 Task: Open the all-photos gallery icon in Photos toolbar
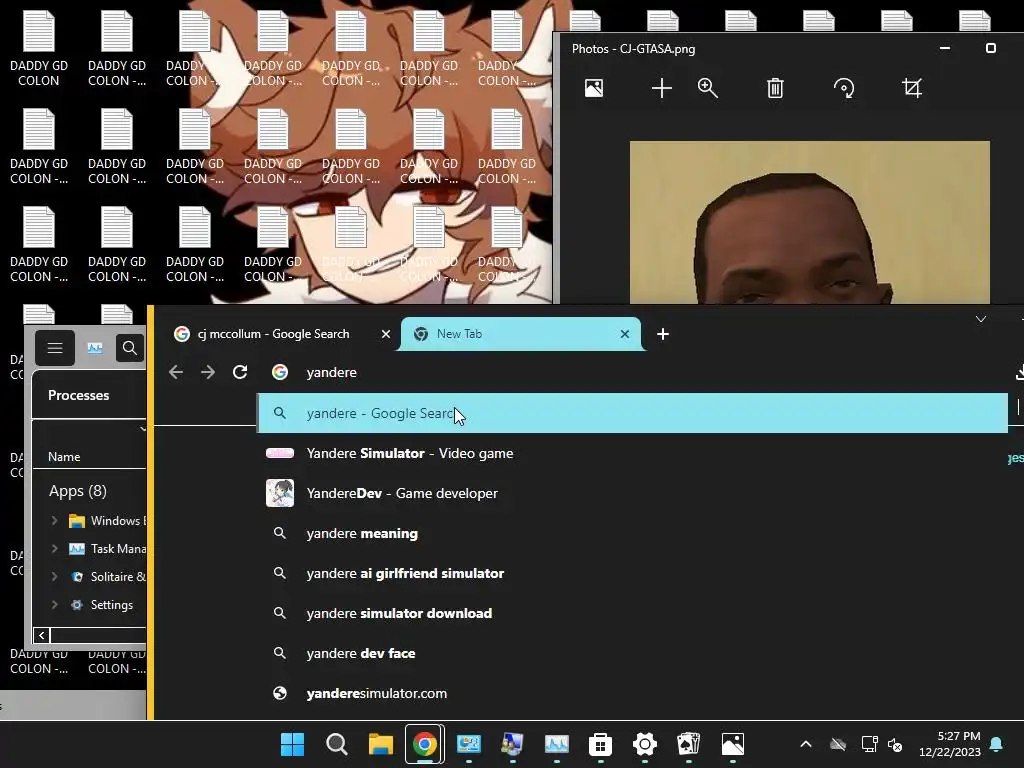[594, 88]
